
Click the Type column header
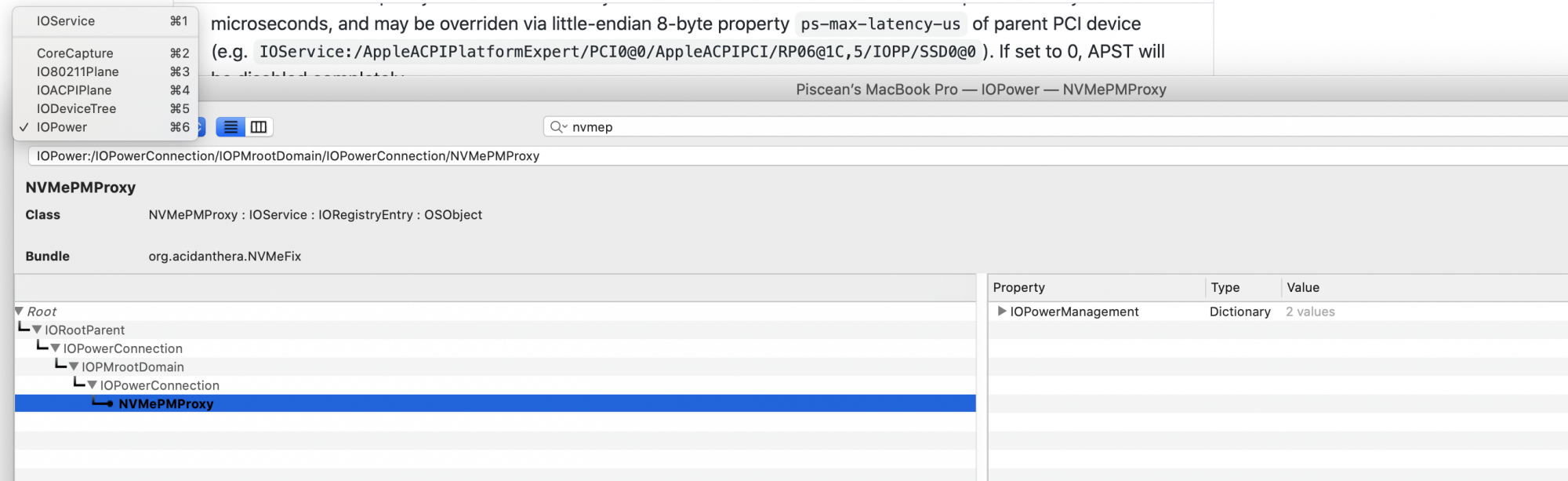(1225, 288)
